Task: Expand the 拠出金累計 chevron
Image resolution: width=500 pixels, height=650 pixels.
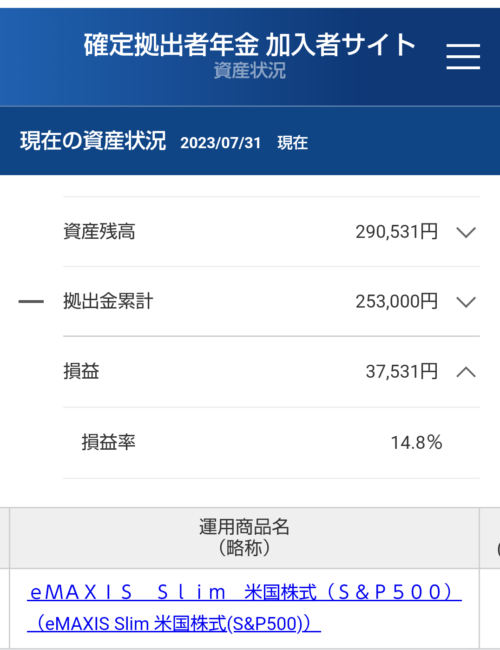Action: tap(466, 302)
